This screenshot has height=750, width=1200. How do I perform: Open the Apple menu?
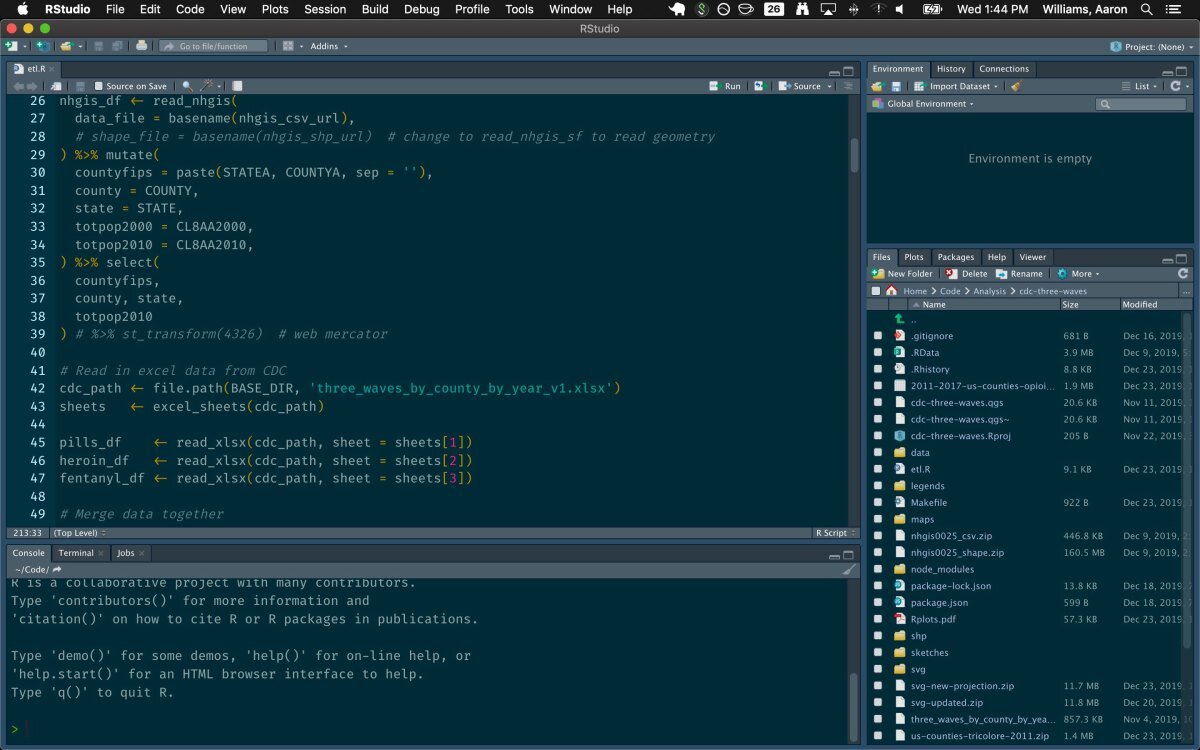22,9
